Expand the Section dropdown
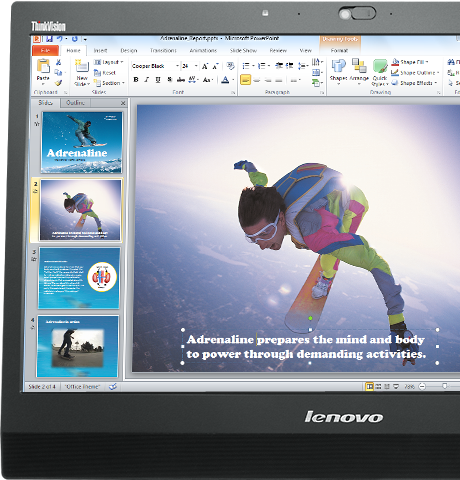 (109, 83)
